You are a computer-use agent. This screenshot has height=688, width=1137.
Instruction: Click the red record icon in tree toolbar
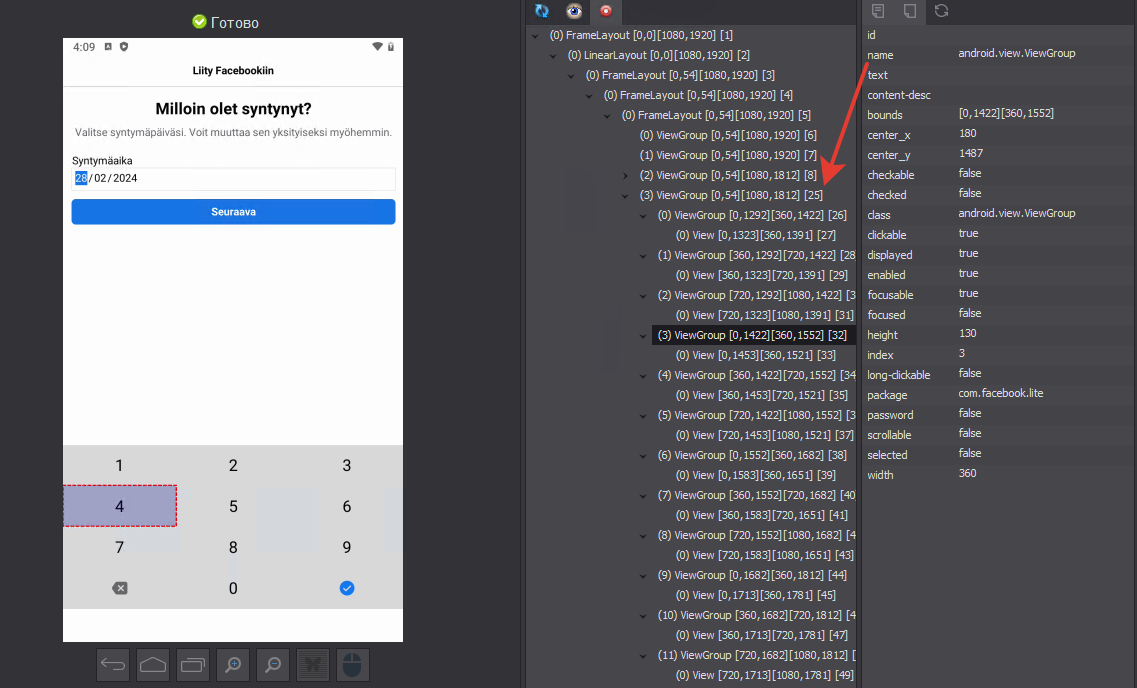[606, 11]
